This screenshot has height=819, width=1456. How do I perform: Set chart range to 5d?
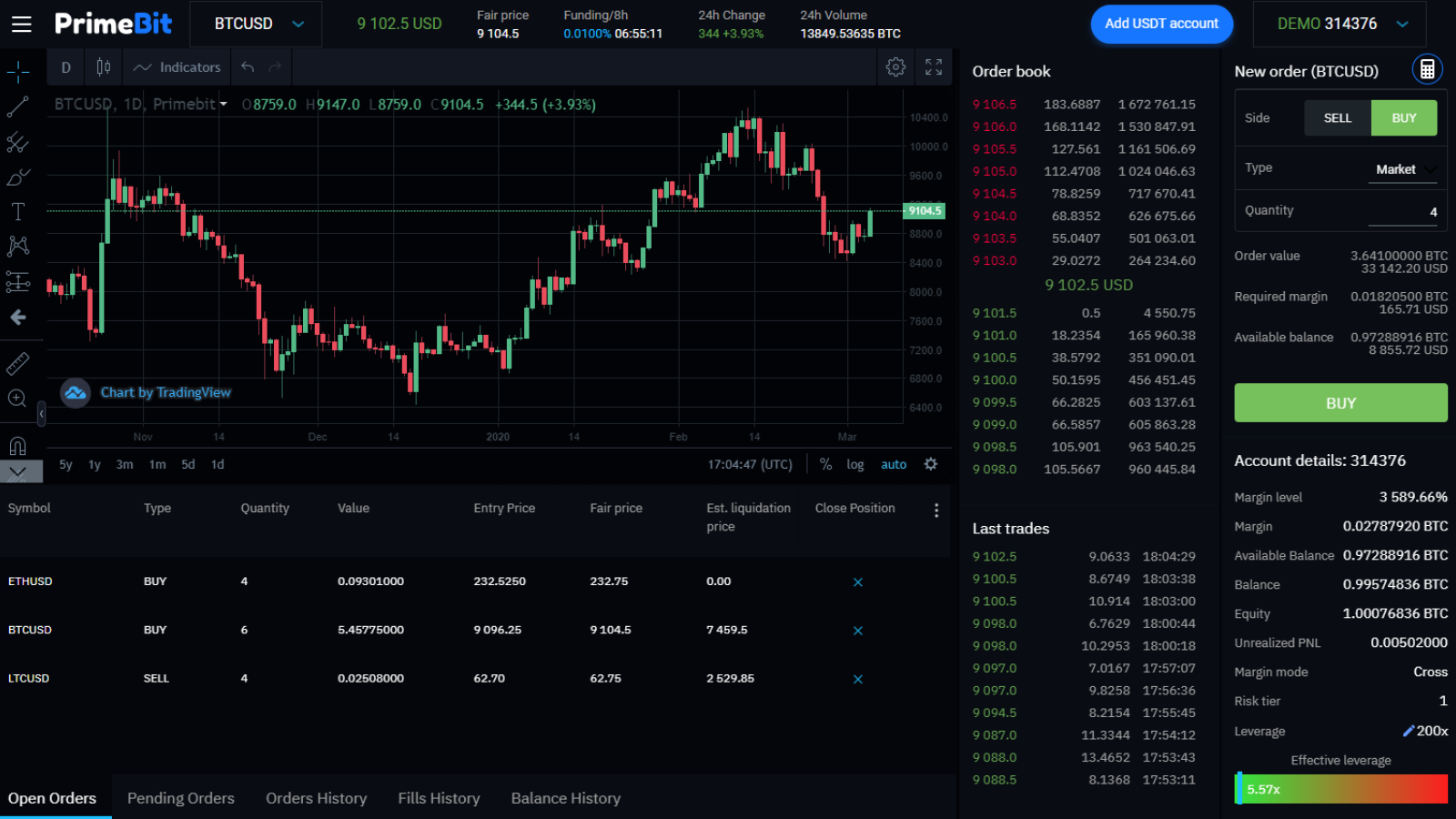[188, 464]
